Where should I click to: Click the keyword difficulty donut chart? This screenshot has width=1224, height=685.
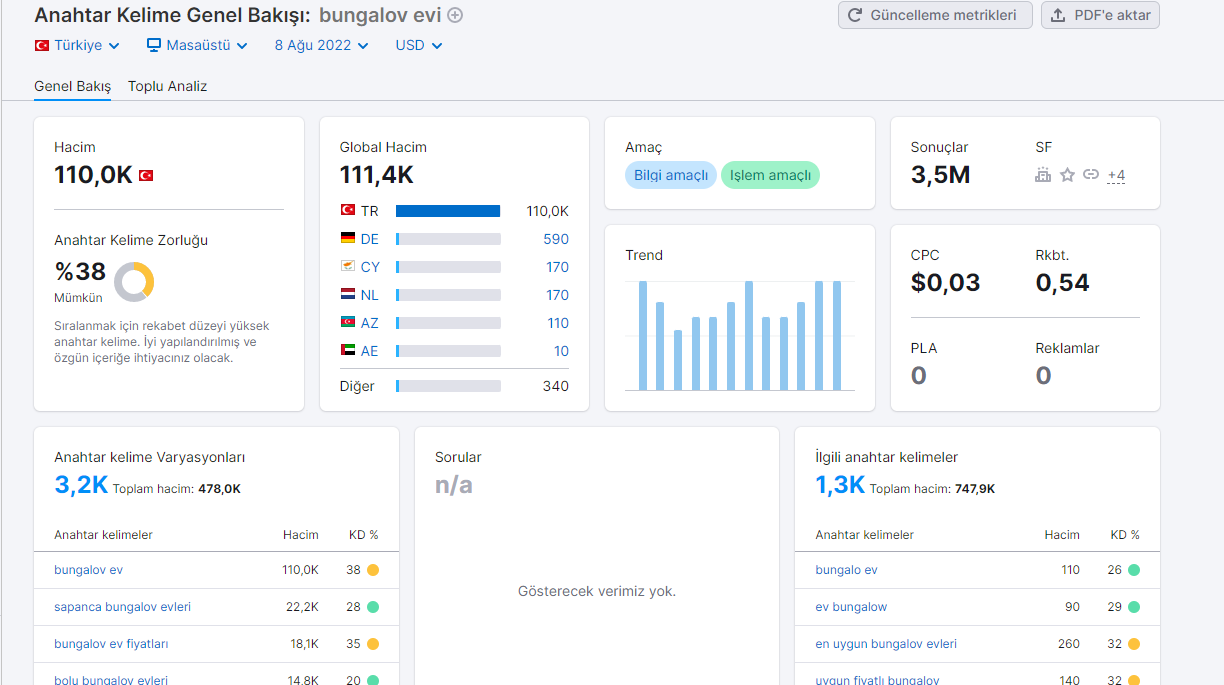click(134, 282)
